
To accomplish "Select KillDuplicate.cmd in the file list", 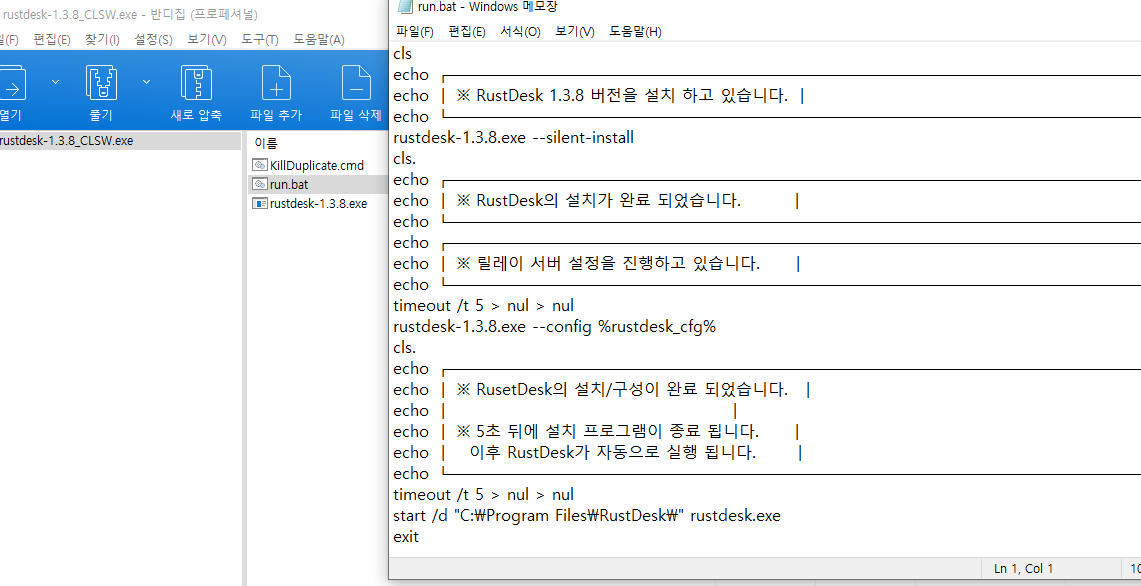I will pyautogui.click(x=317, y=165).
